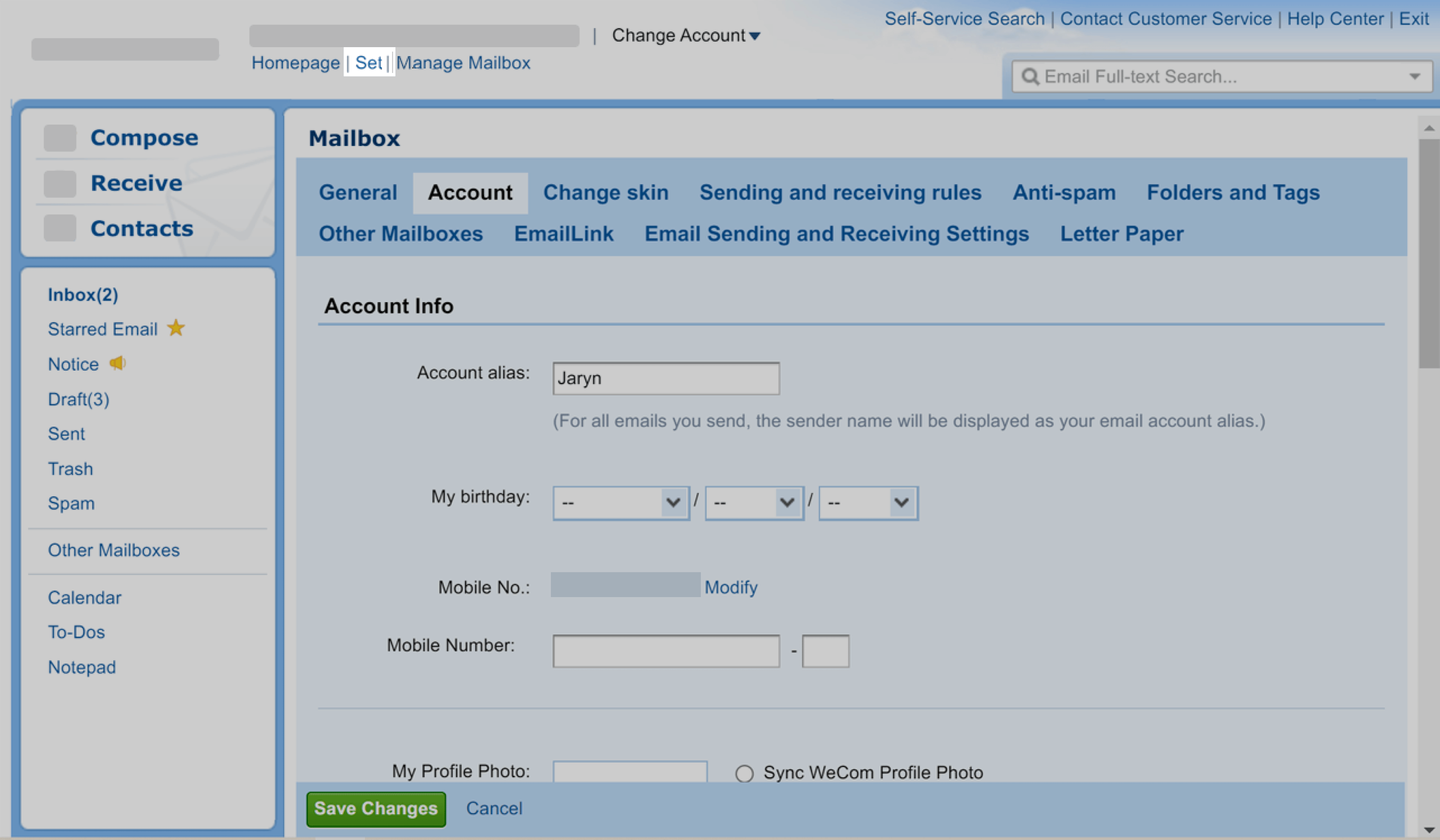This screenshot has width=1440, height=840.
Task: Select Sync WeCom Profile Photo option
Action: click(x=744, y=774)
